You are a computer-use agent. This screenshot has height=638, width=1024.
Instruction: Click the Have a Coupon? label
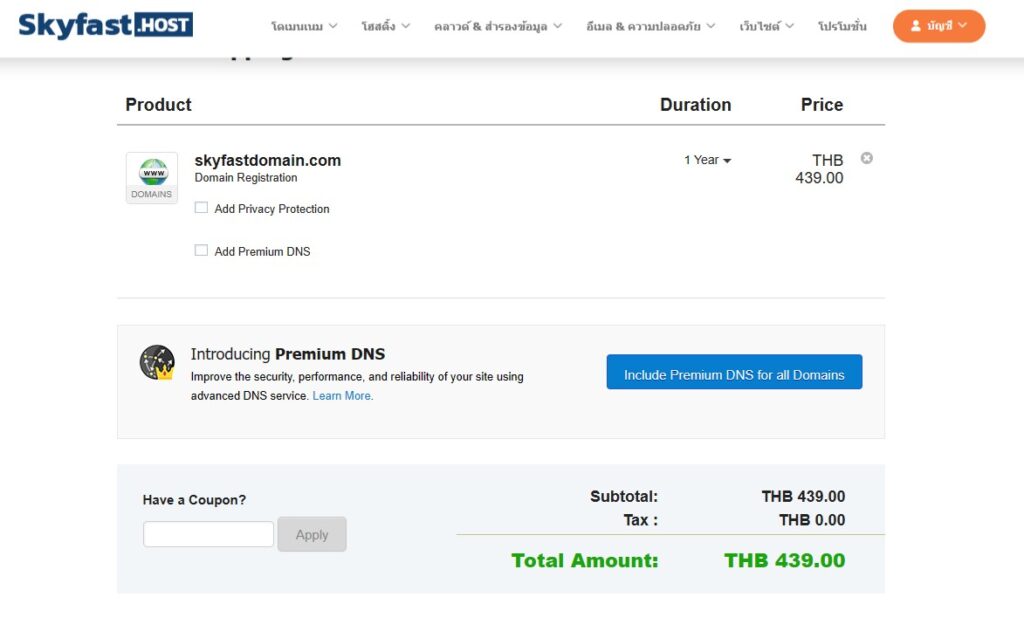(x=194, y=500)
